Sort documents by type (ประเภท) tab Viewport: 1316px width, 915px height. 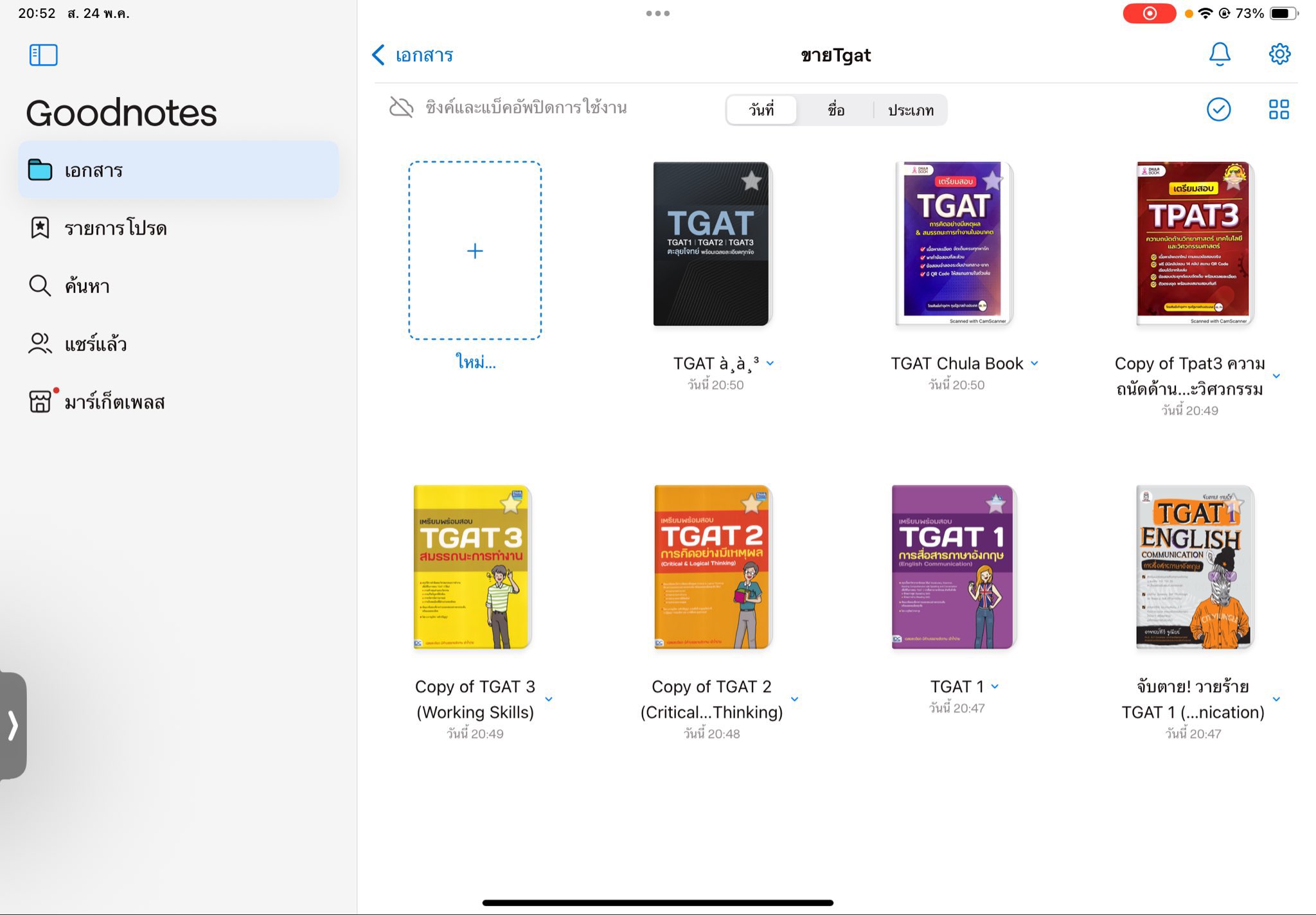pyautogui.click(x=910, y=110)
